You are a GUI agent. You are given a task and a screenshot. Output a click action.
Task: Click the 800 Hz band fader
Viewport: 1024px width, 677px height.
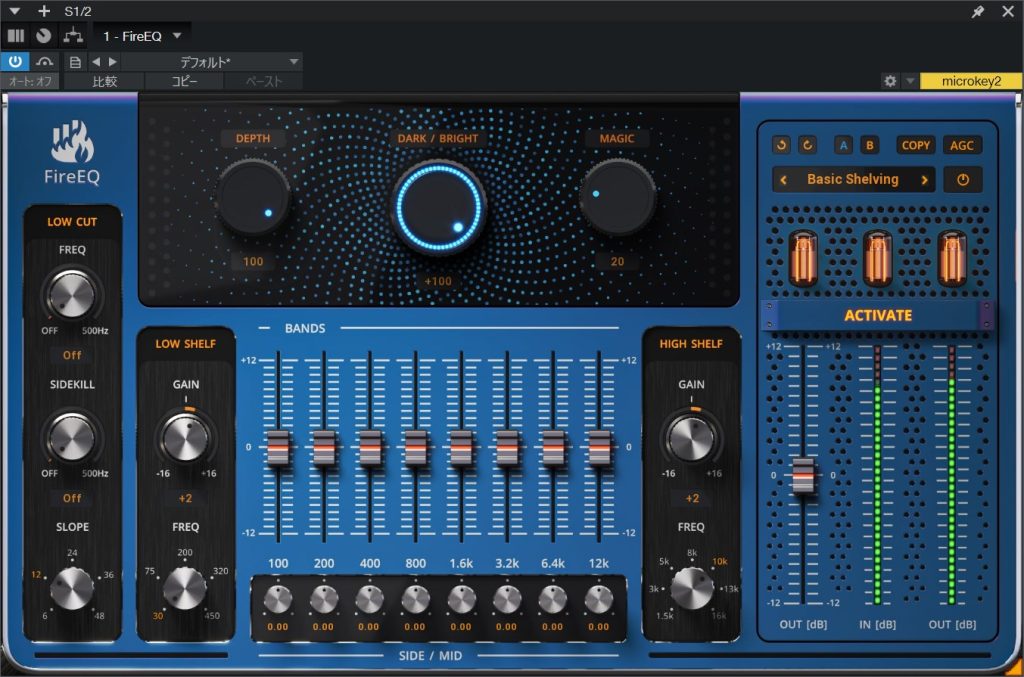(415, 447)
